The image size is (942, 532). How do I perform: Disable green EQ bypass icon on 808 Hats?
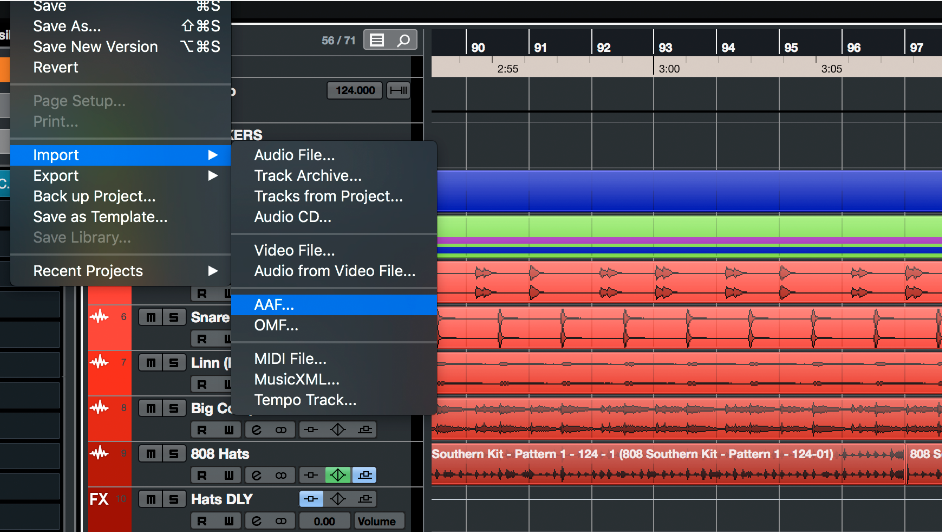pyautogui.click(x=338, y=475)
